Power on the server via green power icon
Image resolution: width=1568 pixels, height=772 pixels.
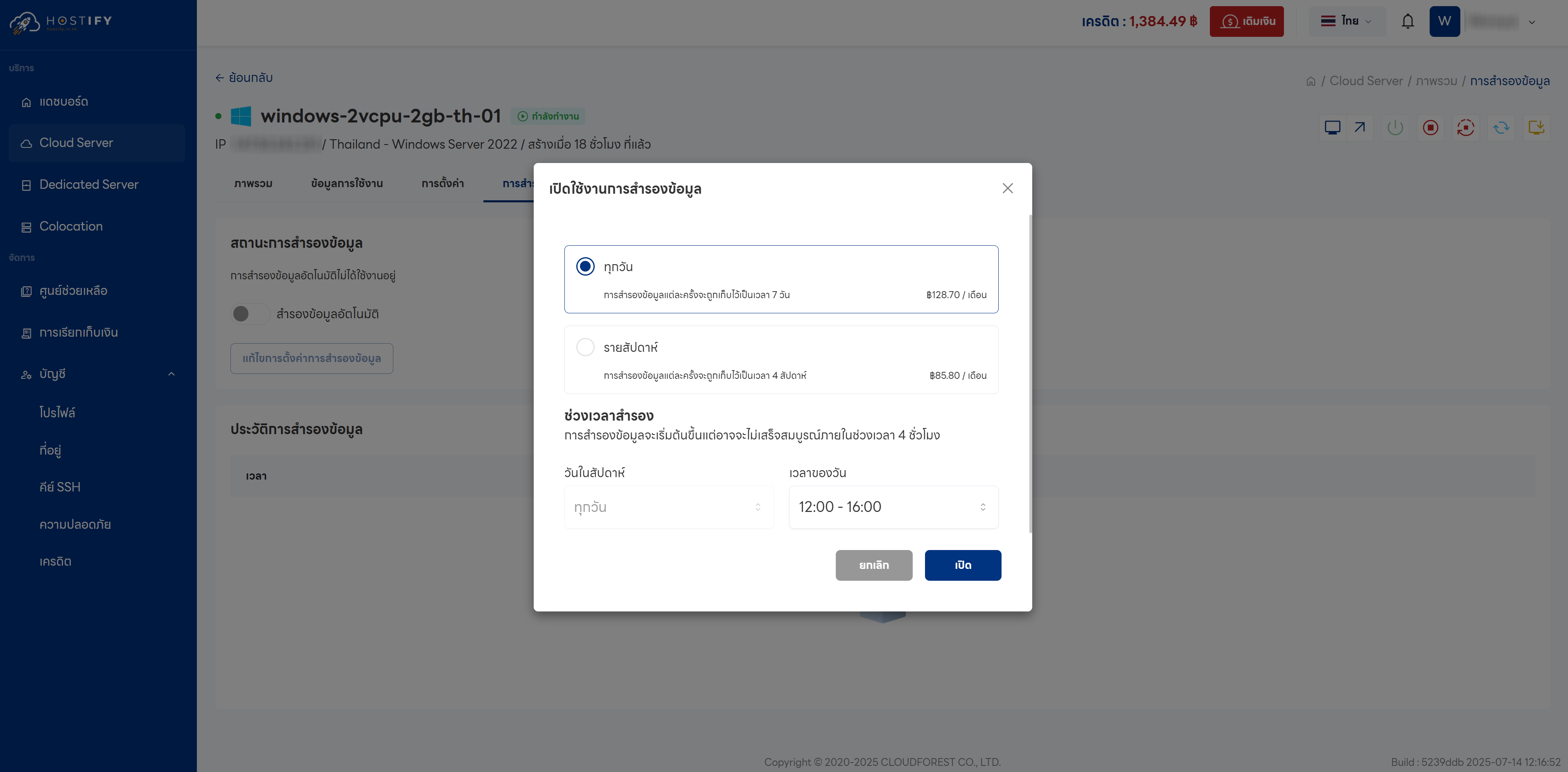point(1396,127)
